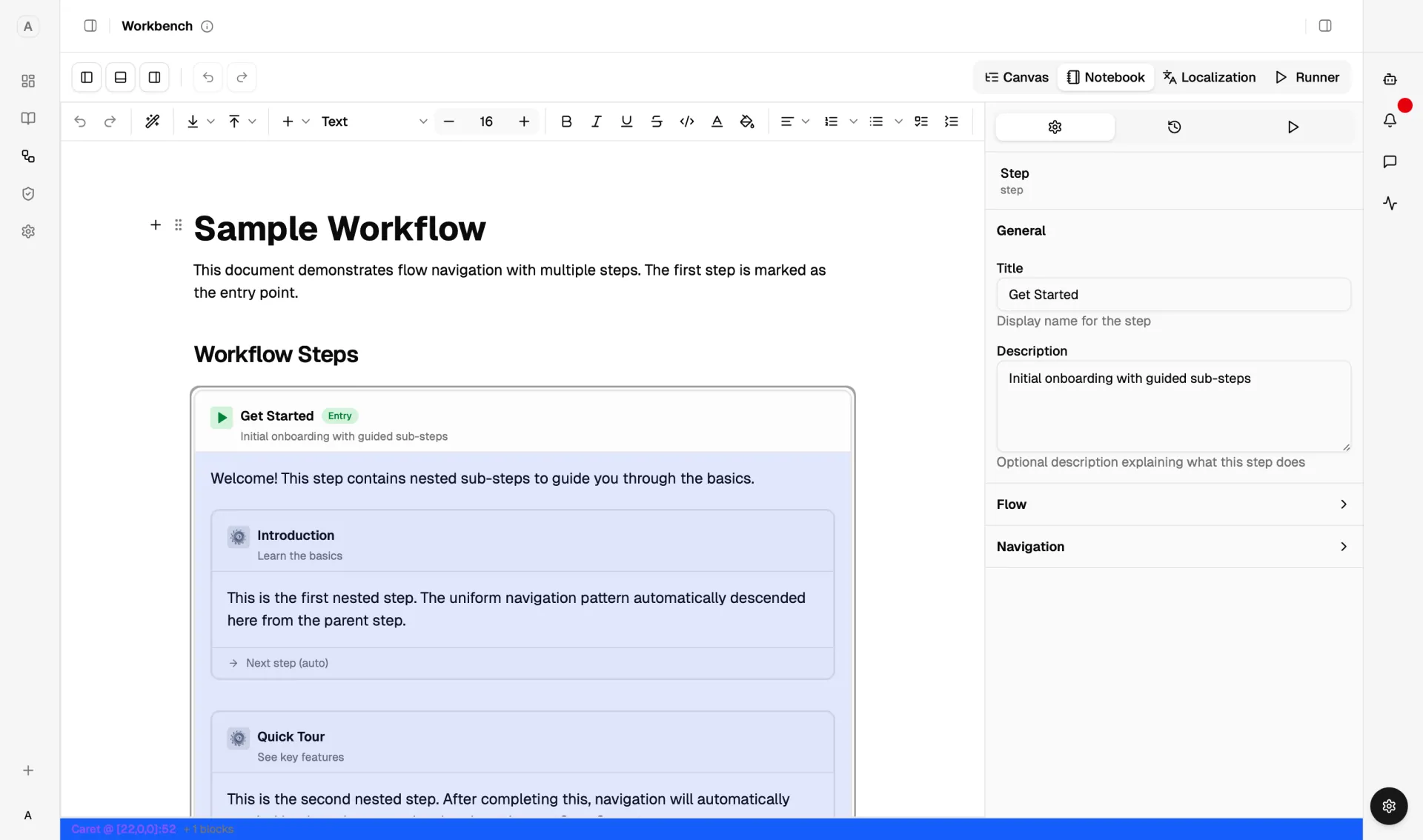The height and width of the screenshot is (840, 1423).
Task: Open the Text style dropdown
Action: (371, 121)
